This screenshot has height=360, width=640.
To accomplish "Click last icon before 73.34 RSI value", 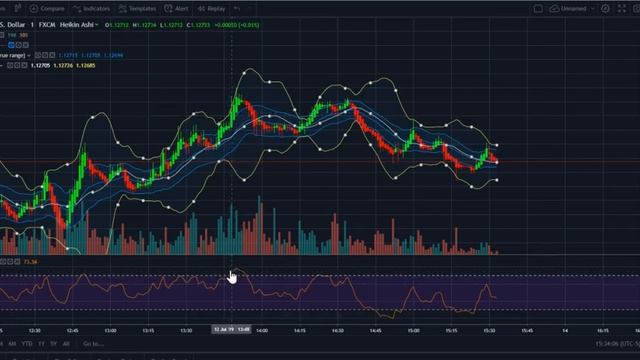I will click(x=17, y=262).
